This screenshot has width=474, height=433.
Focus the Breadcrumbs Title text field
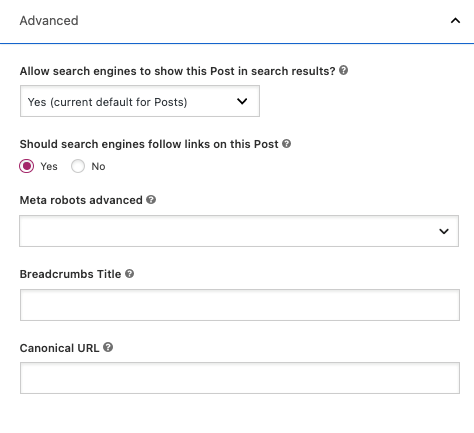pyautogui.click(x=240, y=305)
